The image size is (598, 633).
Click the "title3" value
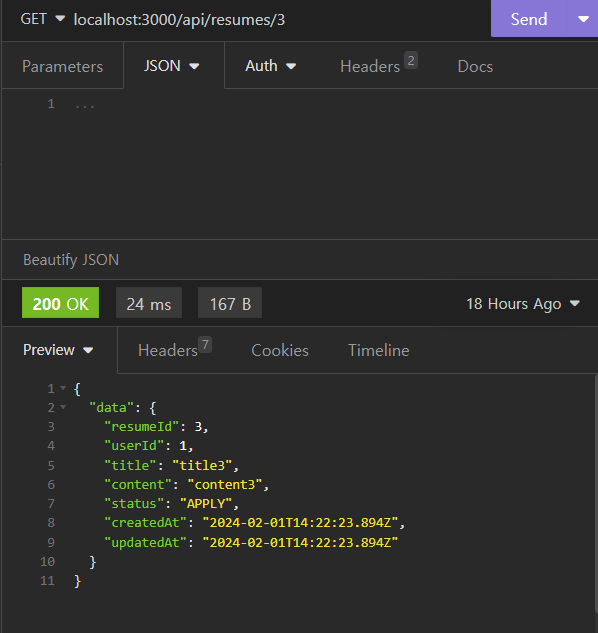202,465
